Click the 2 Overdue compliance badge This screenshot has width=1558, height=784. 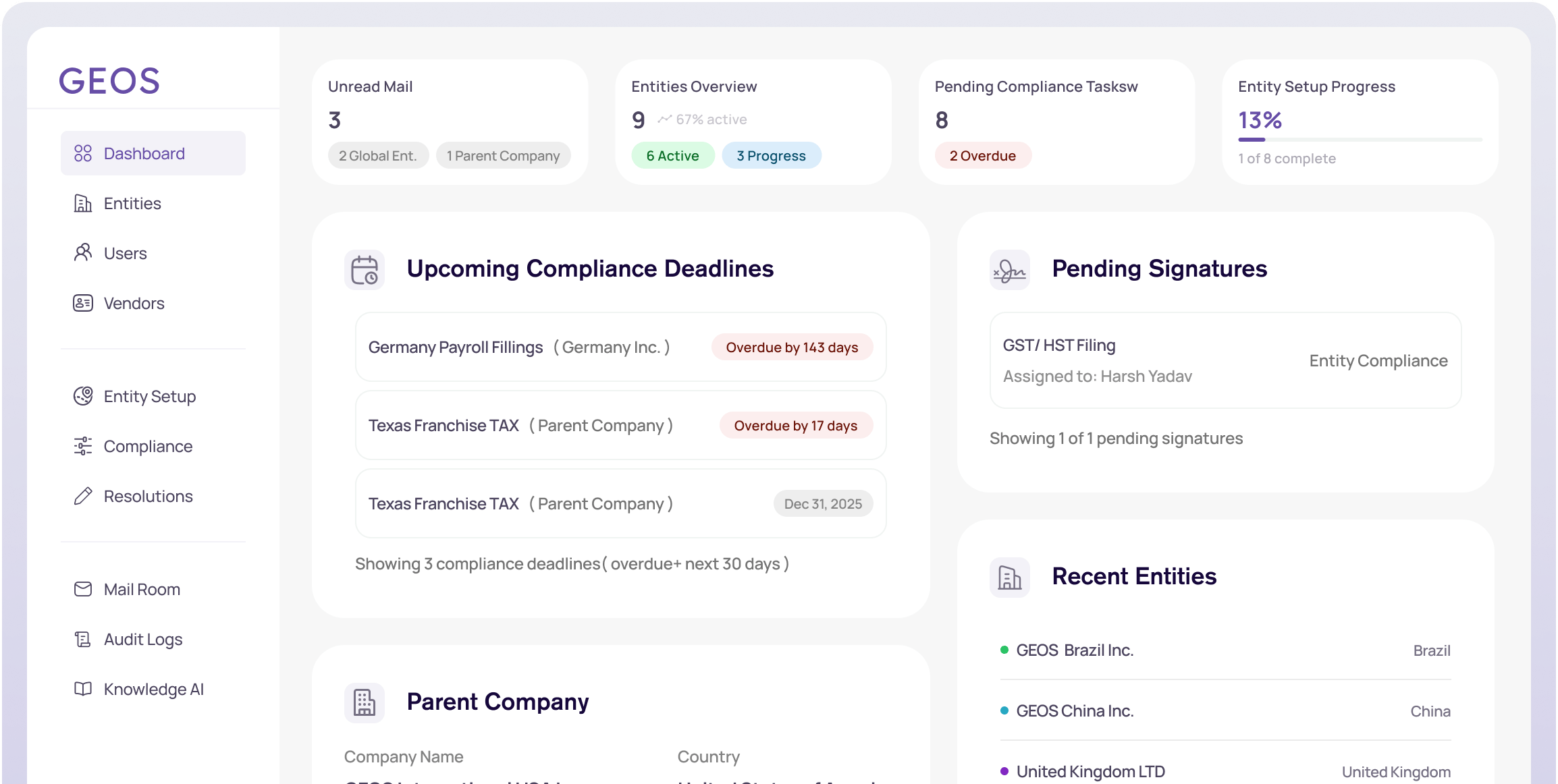click(982, 156)
